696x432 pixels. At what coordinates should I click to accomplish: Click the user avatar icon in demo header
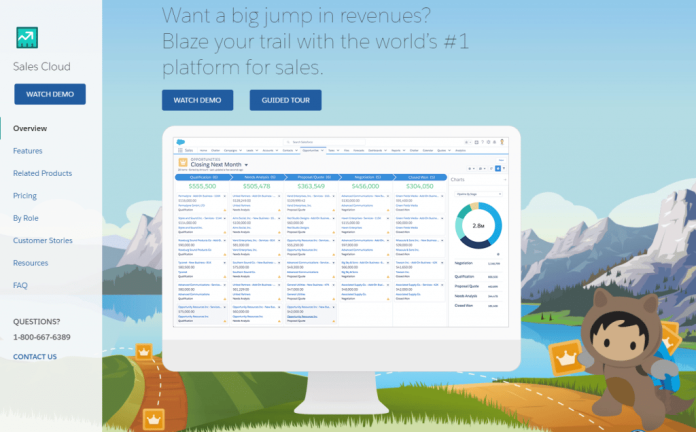click(x=502, y=142)
